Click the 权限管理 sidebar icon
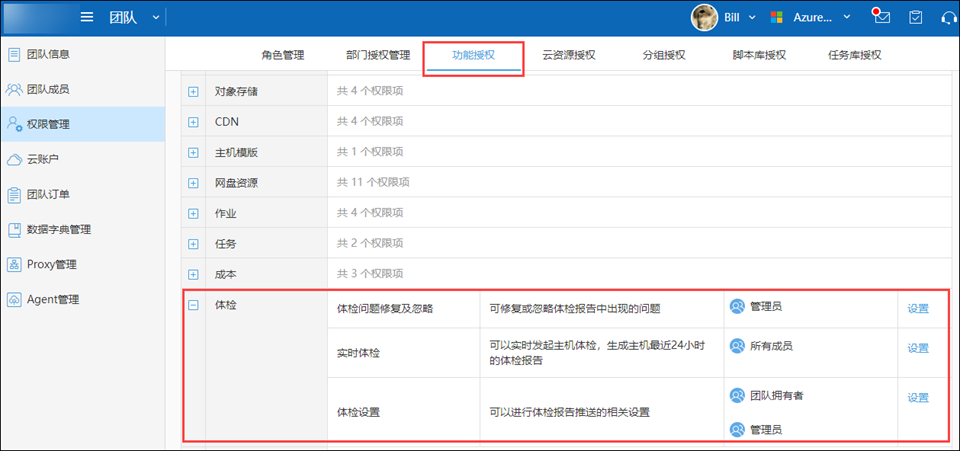960x451 pixels. 14,124
